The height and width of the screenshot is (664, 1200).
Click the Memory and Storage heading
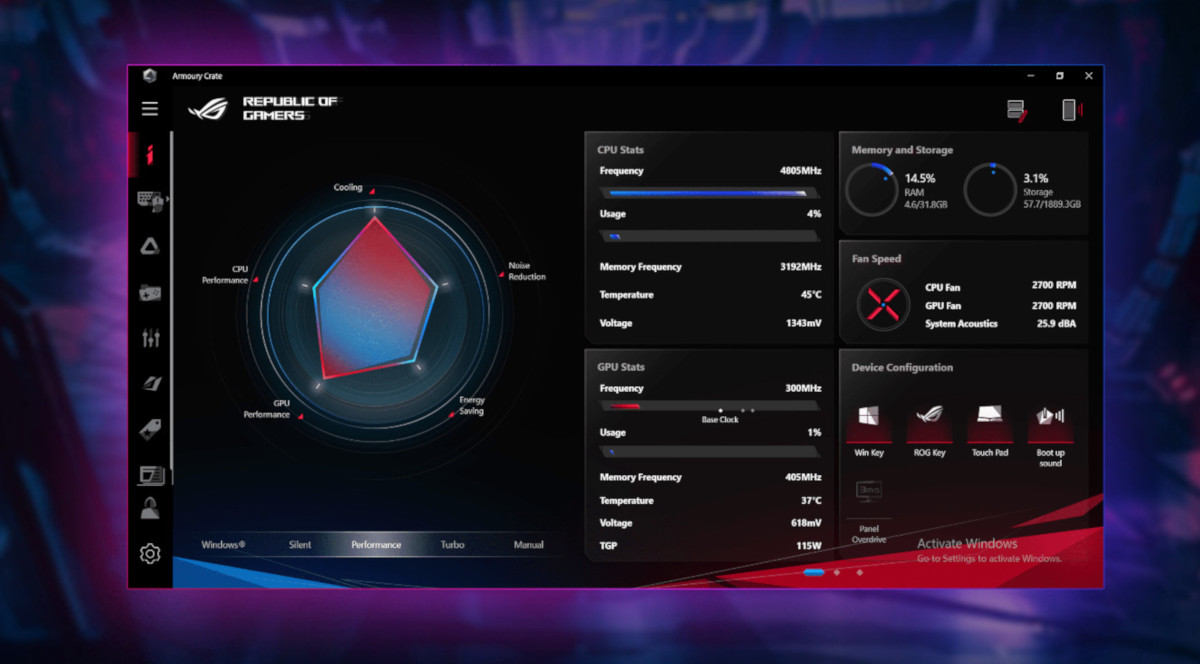(x=902, y=150)
